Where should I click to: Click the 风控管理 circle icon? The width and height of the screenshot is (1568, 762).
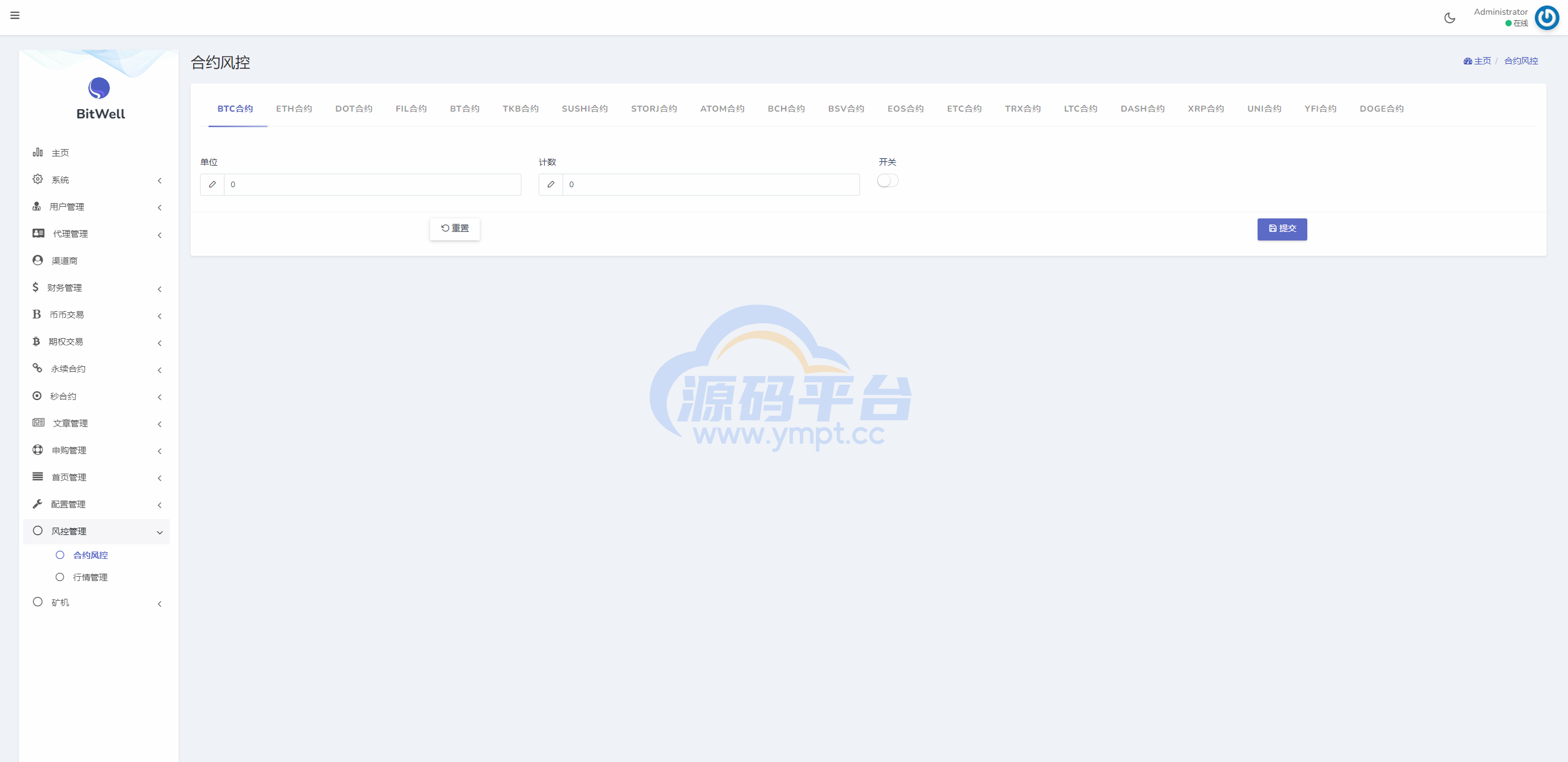pos(37,531)
